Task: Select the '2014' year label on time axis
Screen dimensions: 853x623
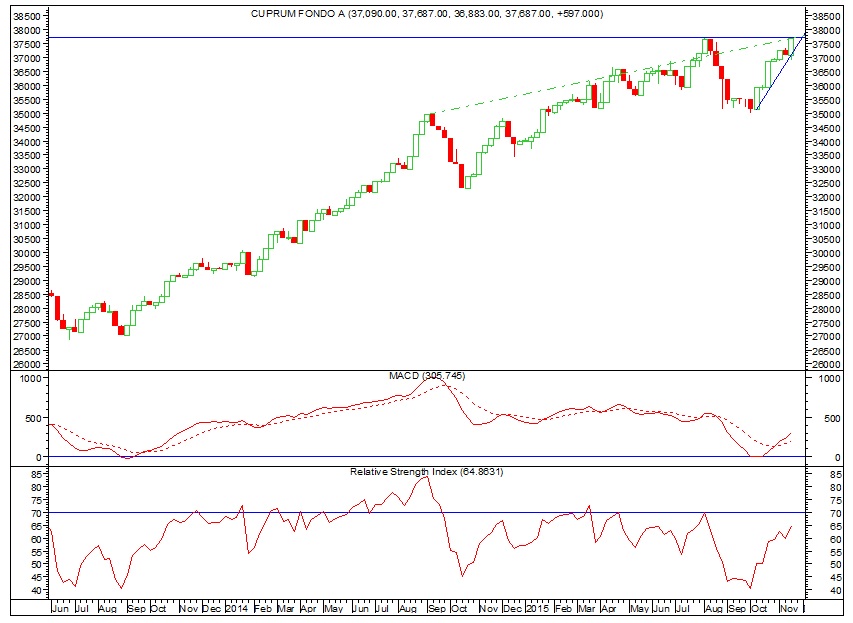Action: [237, 608]
